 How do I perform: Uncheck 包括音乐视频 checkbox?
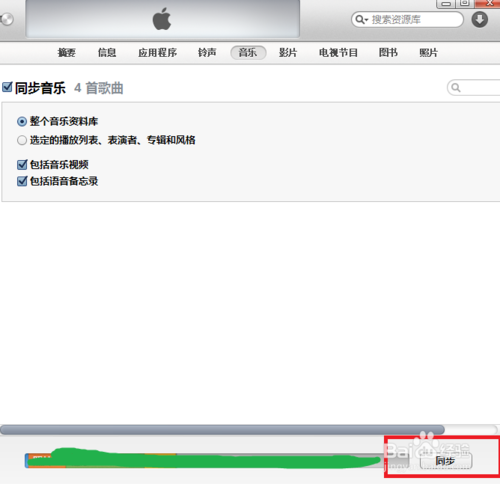coord(22,164)
